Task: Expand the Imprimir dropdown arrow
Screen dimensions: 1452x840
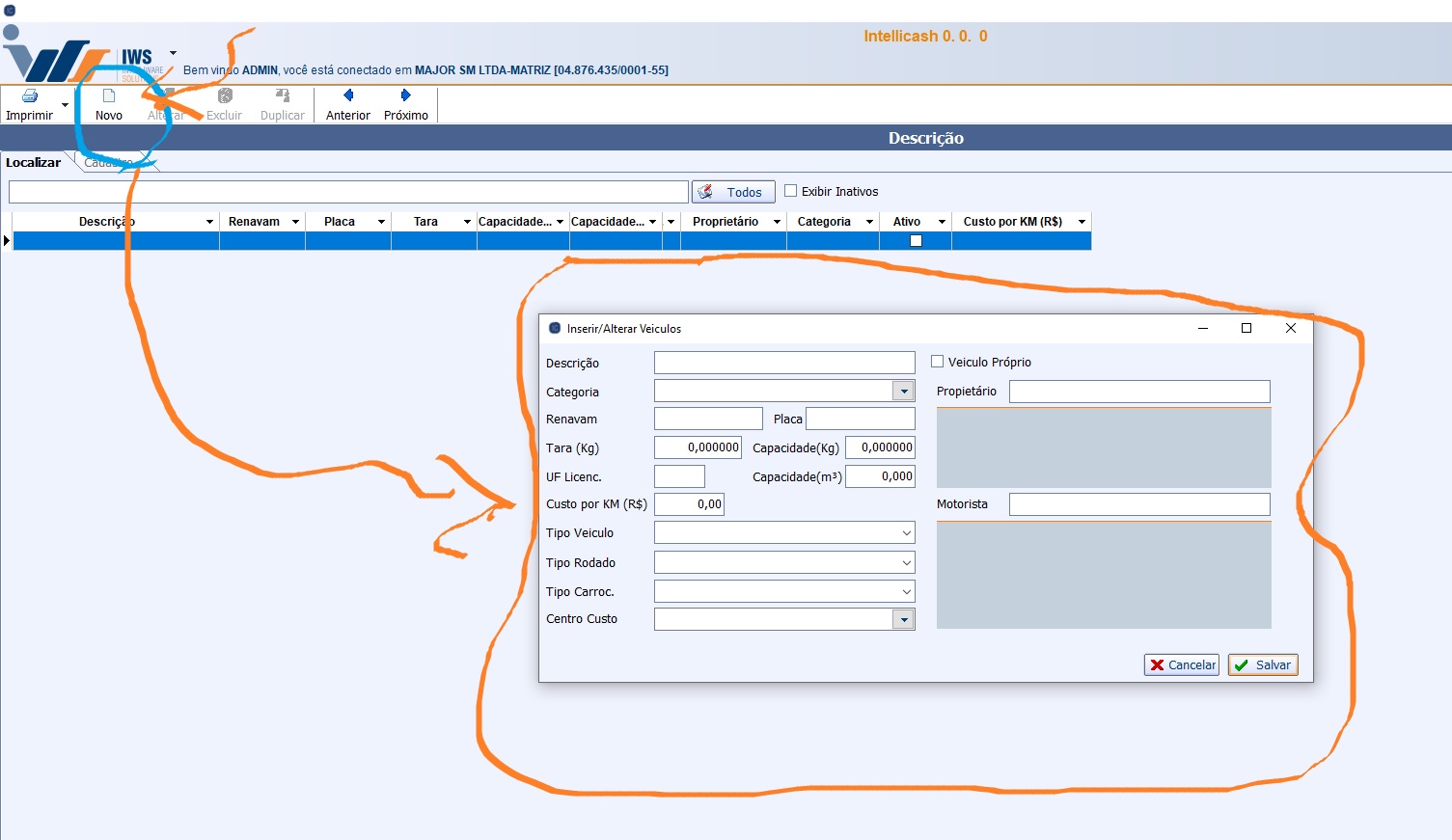Action: pyautogui.click(x=65, y=105)
